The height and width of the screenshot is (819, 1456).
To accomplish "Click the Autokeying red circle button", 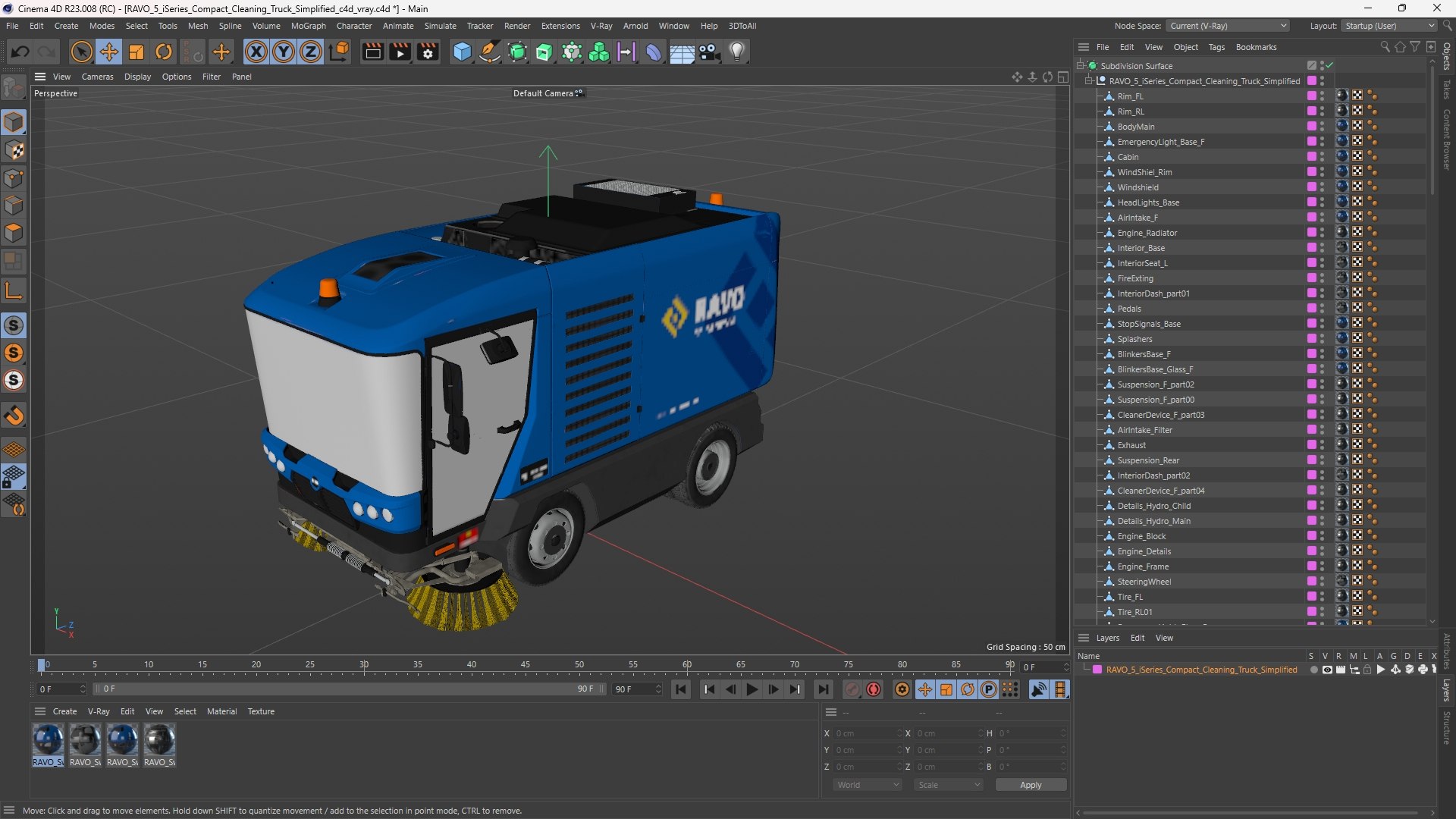I will pos(874,689).
